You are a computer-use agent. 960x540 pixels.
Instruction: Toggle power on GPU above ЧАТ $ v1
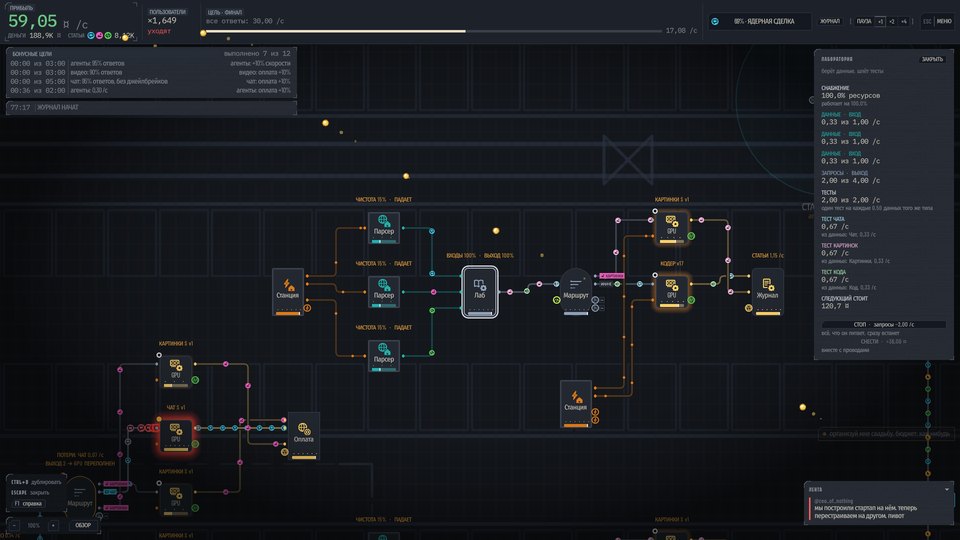tap(195, 380)
